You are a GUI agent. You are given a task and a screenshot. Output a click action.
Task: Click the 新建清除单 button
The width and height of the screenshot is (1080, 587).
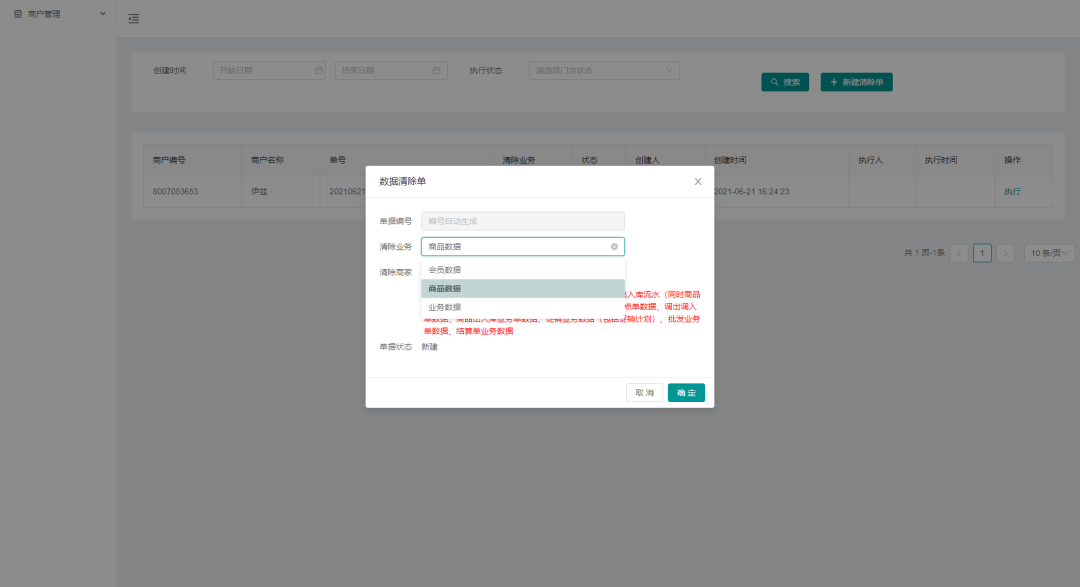[x=856, y=82]
